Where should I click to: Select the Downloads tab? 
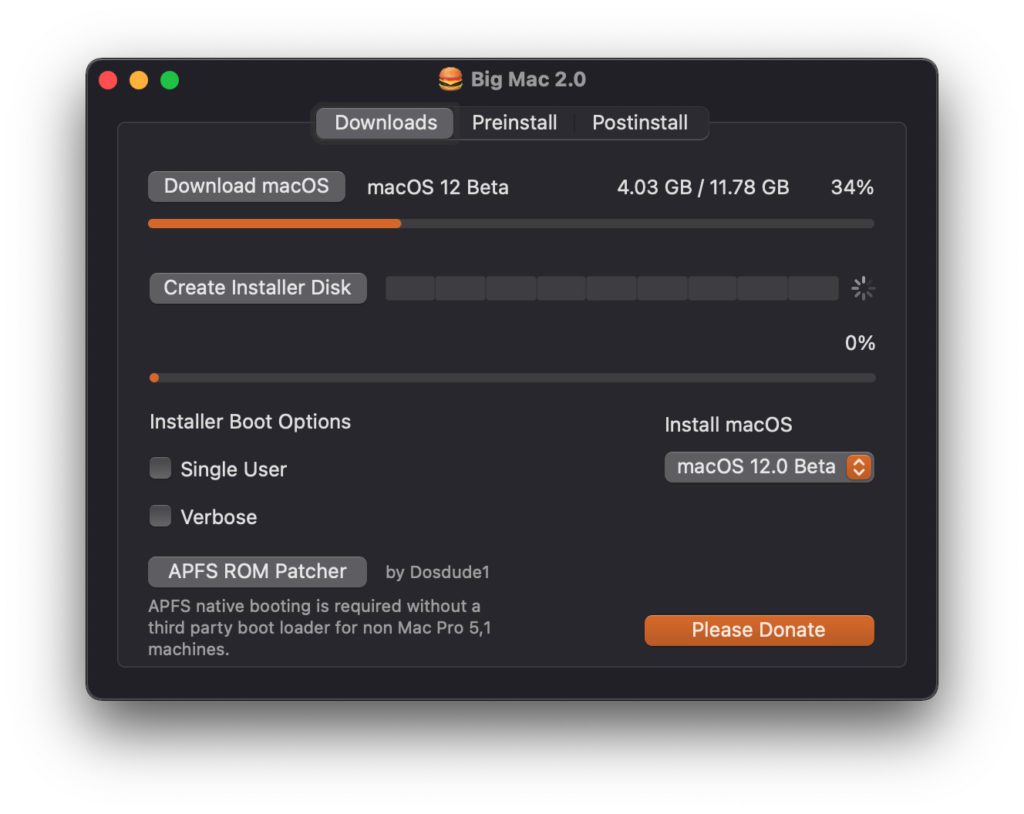(385, 123)
